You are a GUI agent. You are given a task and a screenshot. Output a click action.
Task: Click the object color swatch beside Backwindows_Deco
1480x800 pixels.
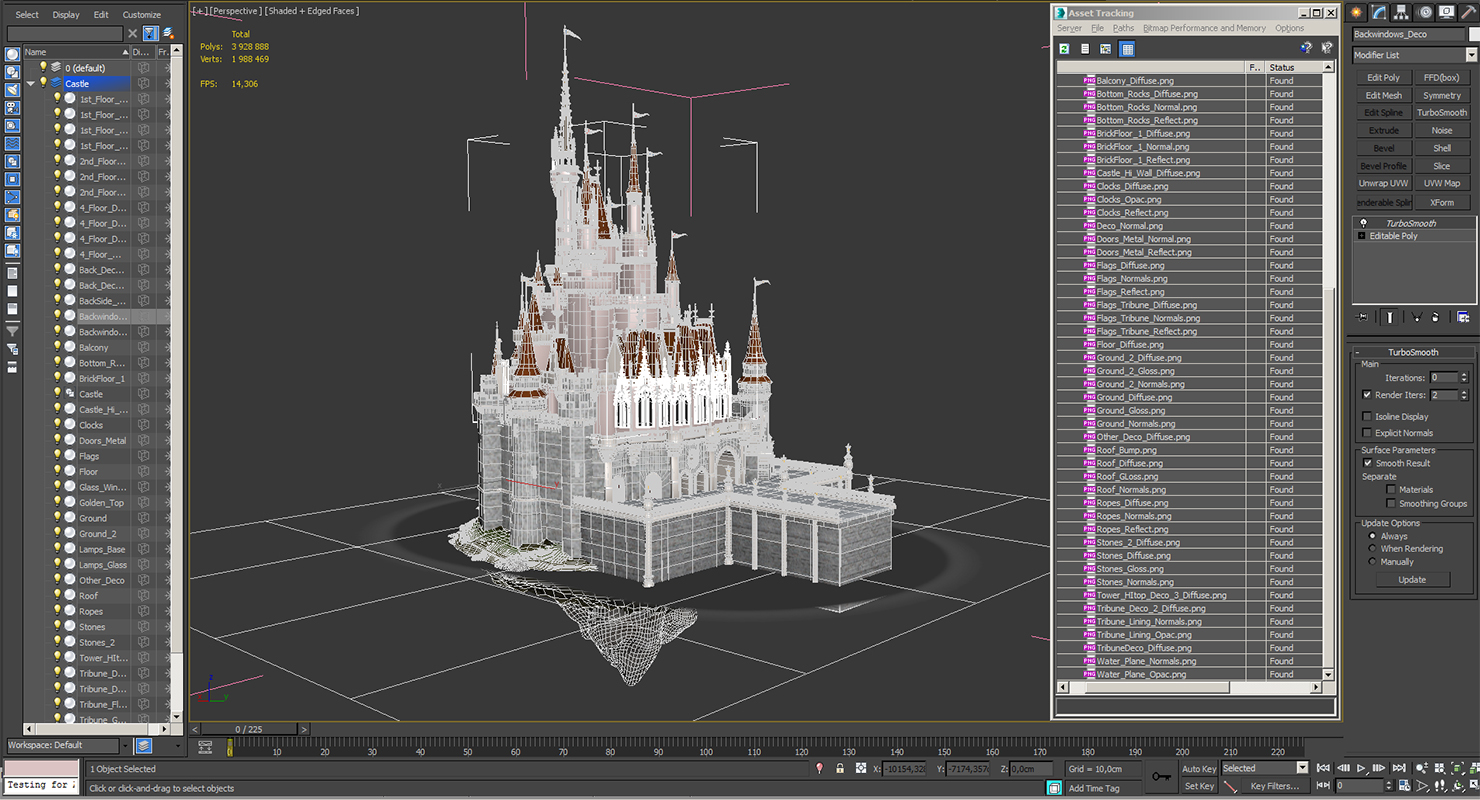[1472, 34]
